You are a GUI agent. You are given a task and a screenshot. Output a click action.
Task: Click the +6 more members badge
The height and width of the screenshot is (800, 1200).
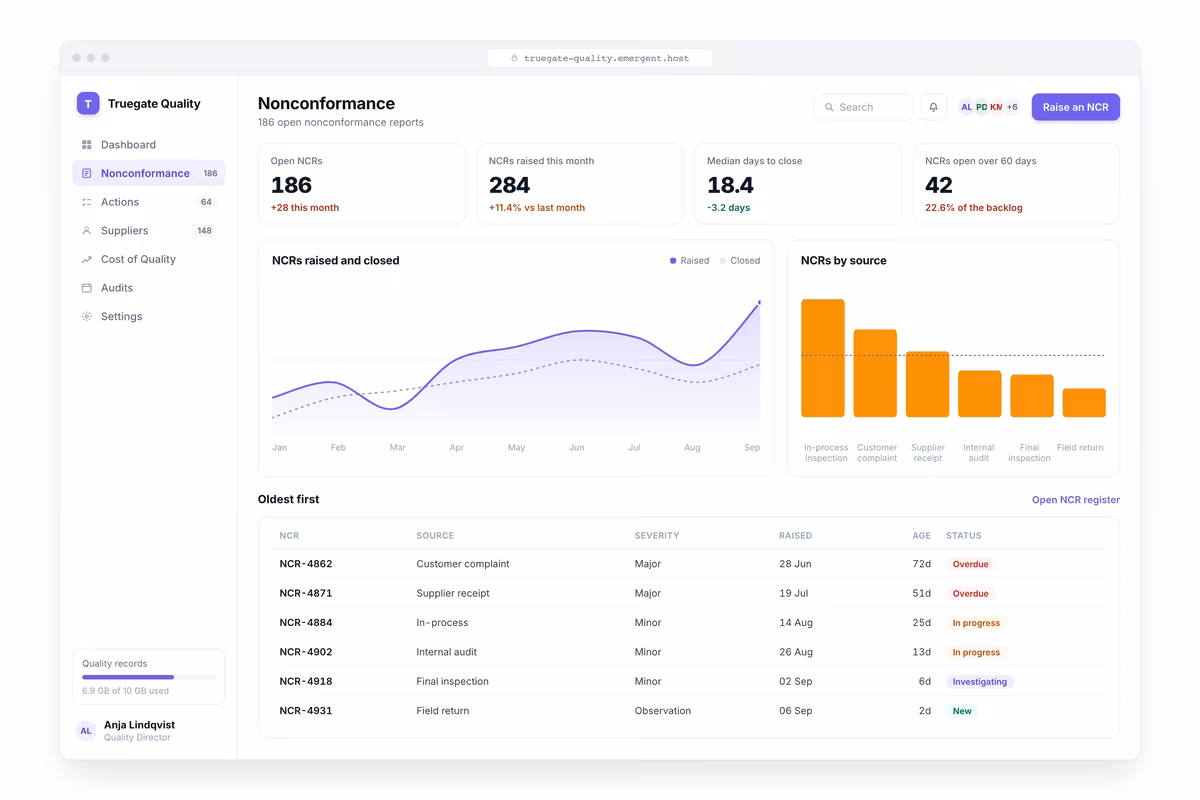[1012, 107]
